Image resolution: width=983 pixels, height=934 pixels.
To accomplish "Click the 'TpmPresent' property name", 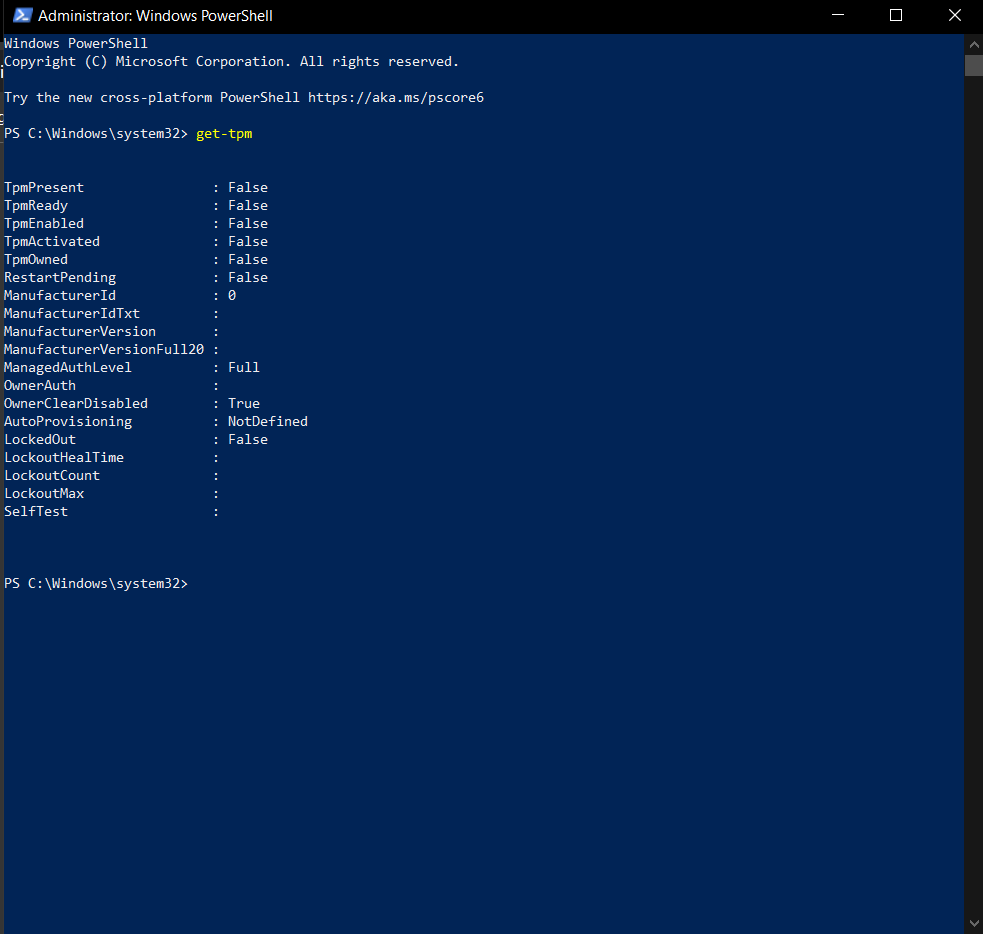I will pos(44,187).
